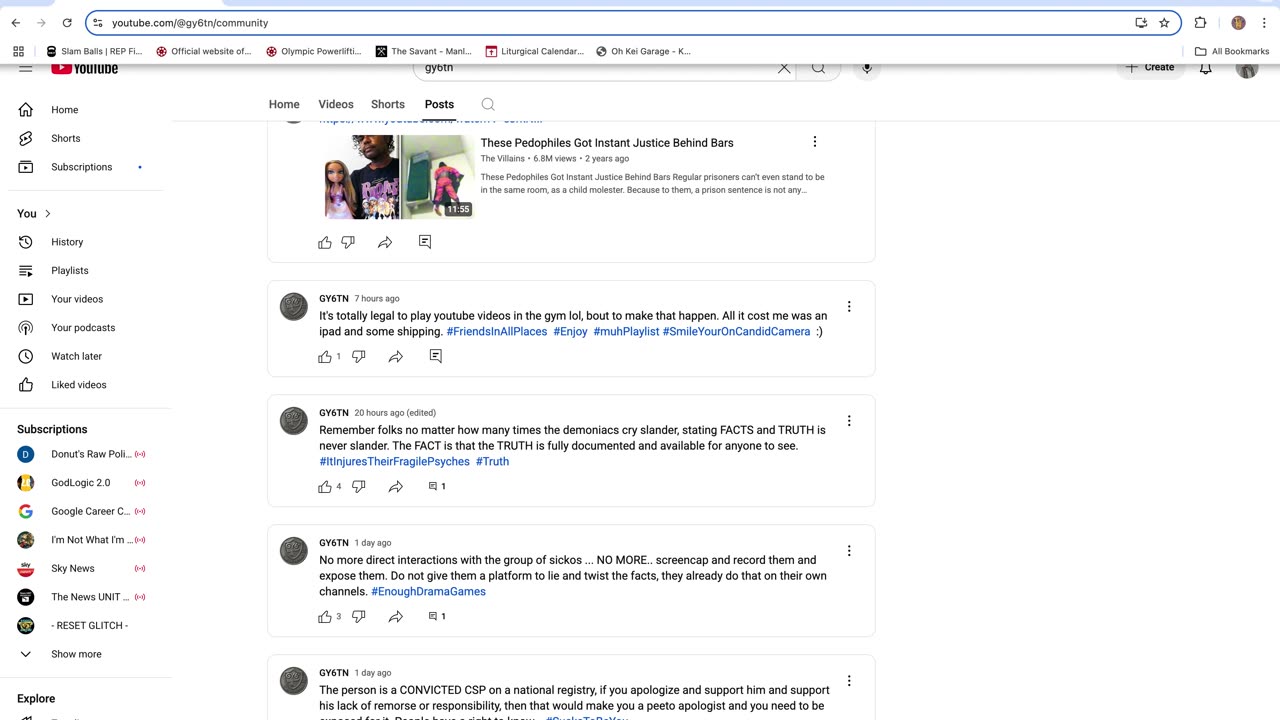This screenshot has height=720, width=1280.
Task: Open the Slam Balls | REP Fi... bookmark
Action: point(93,51)
